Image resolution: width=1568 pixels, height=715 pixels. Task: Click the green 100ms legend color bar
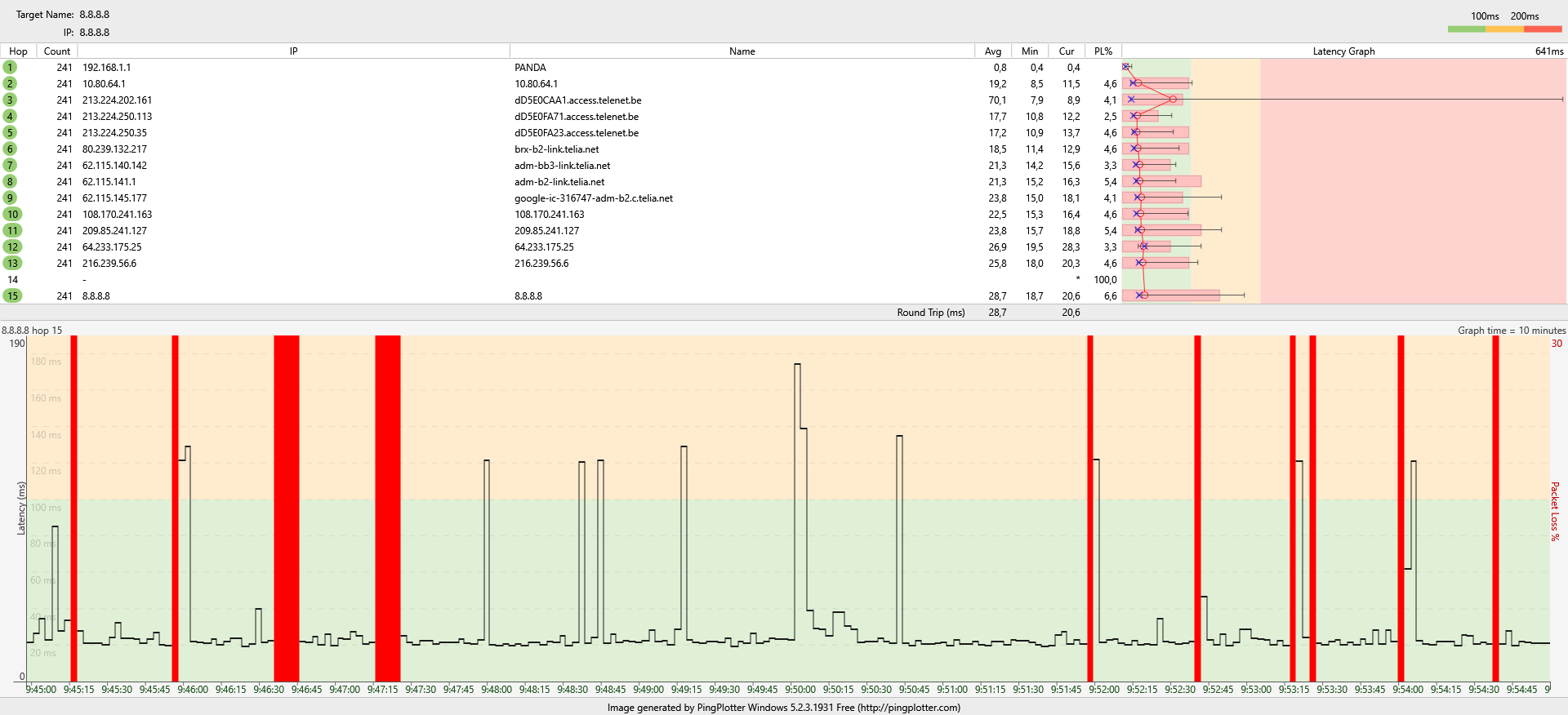tap(1466, 29)
